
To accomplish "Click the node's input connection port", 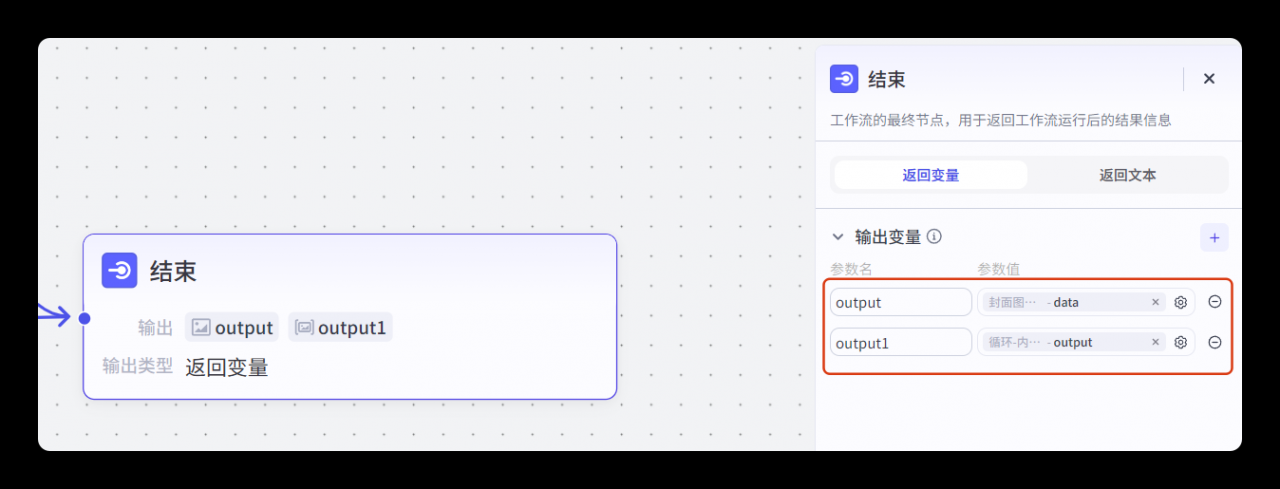I will tap(84, 318).
